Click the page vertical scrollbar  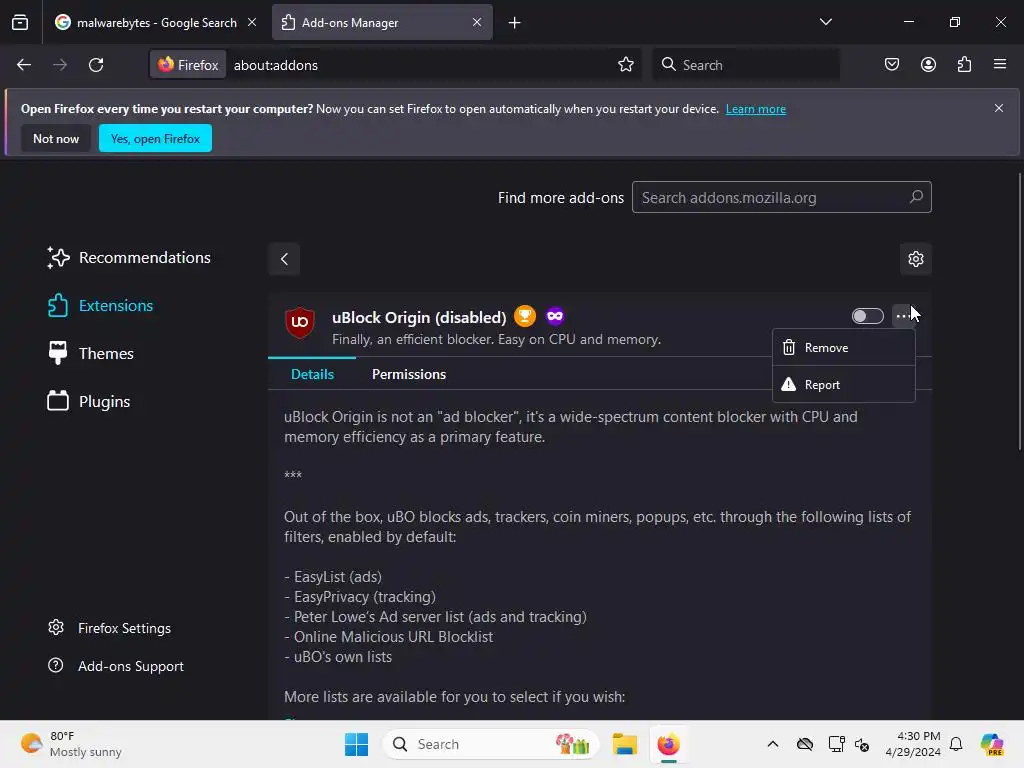click(x=1019, y=312)
